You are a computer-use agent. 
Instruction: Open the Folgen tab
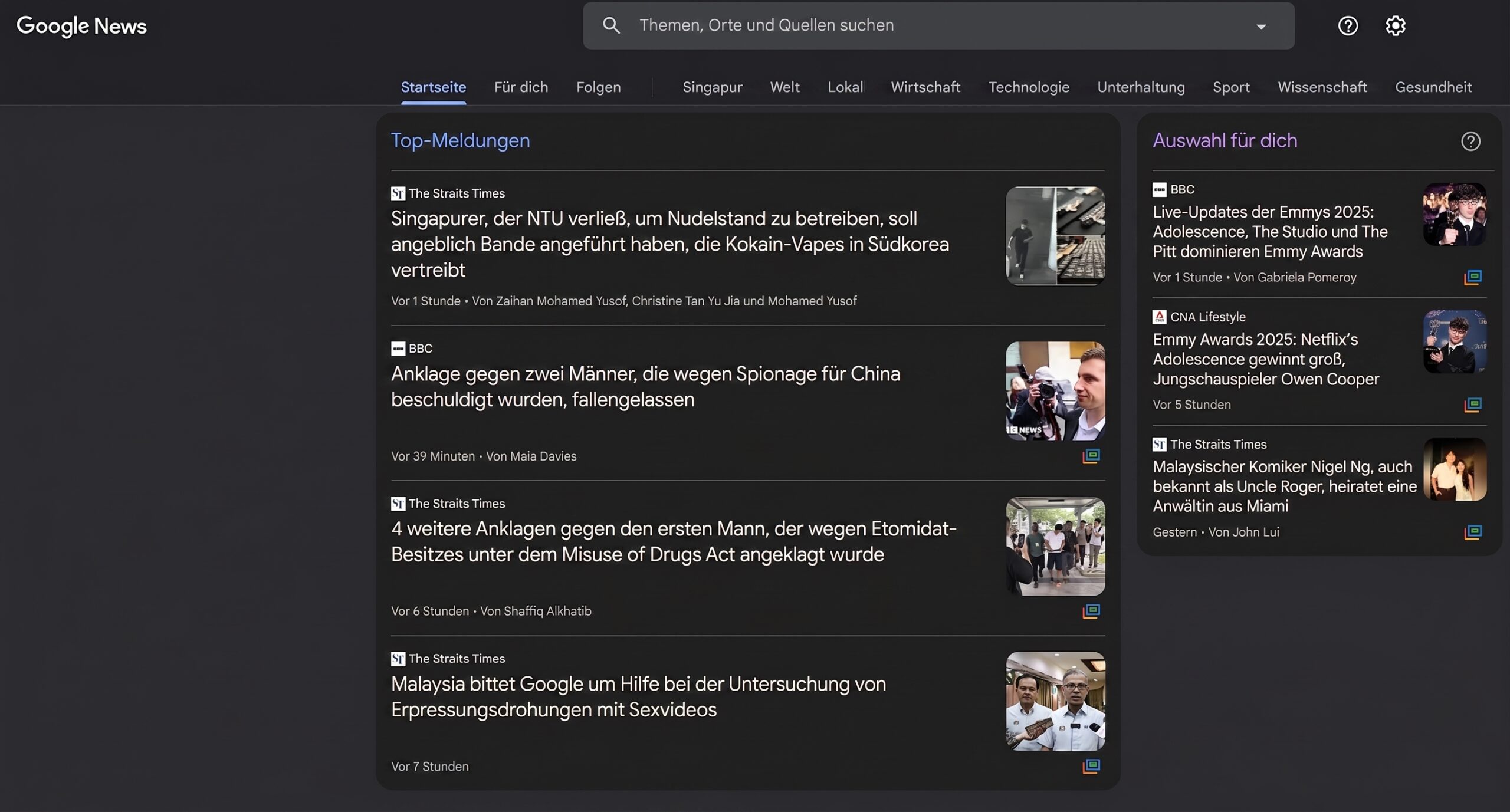tap(598, 87)
